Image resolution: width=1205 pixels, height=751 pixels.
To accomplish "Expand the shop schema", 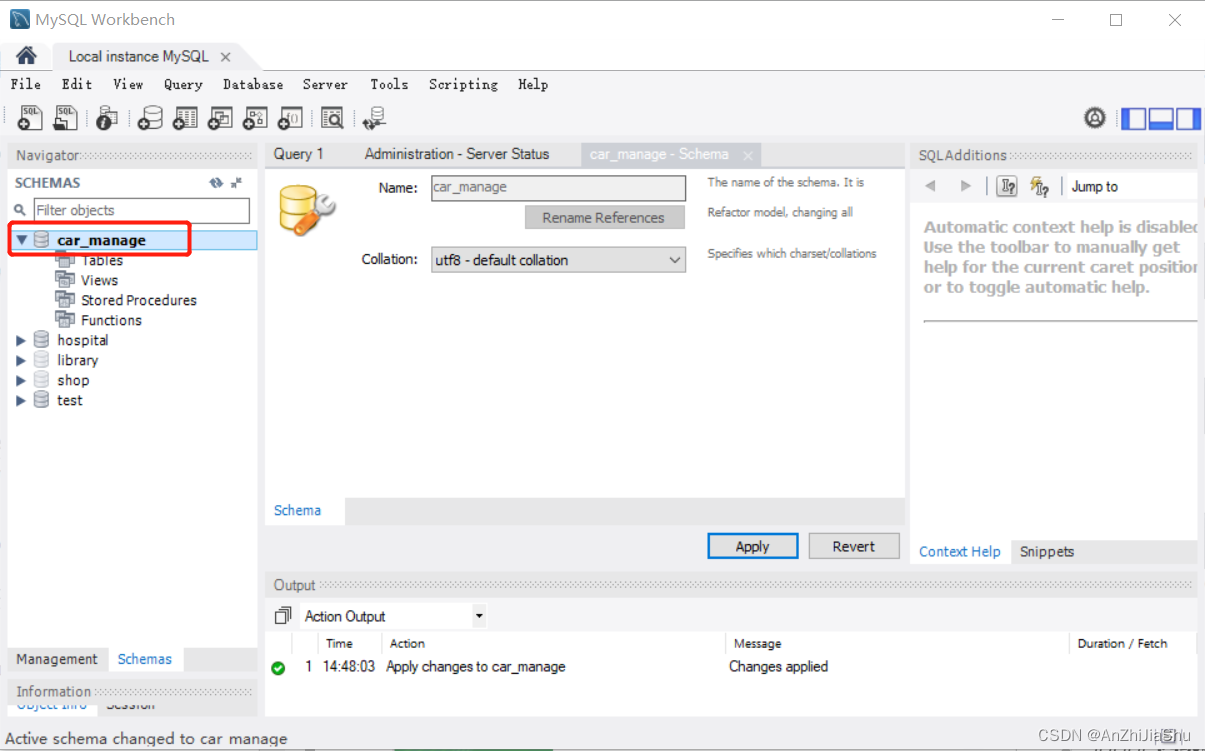I will click(21, 380).
